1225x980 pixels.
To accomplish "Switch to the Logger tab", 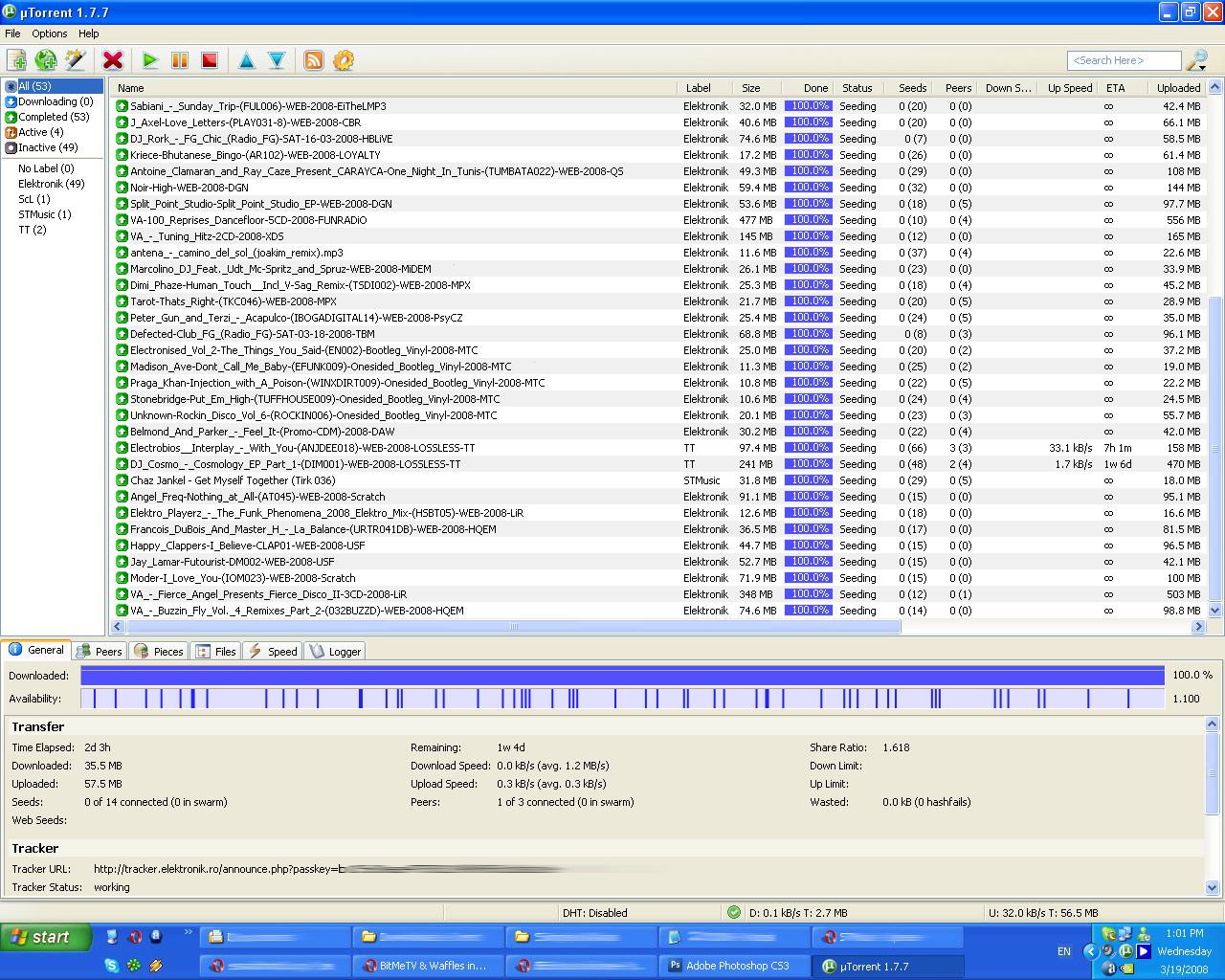I will 336,652.
